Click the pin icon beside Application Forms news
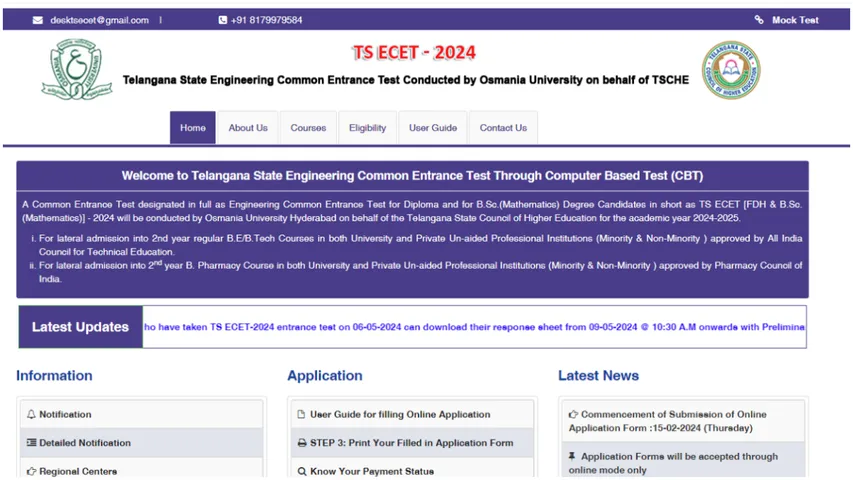853x480 pixels. click(x=572, y=456)
